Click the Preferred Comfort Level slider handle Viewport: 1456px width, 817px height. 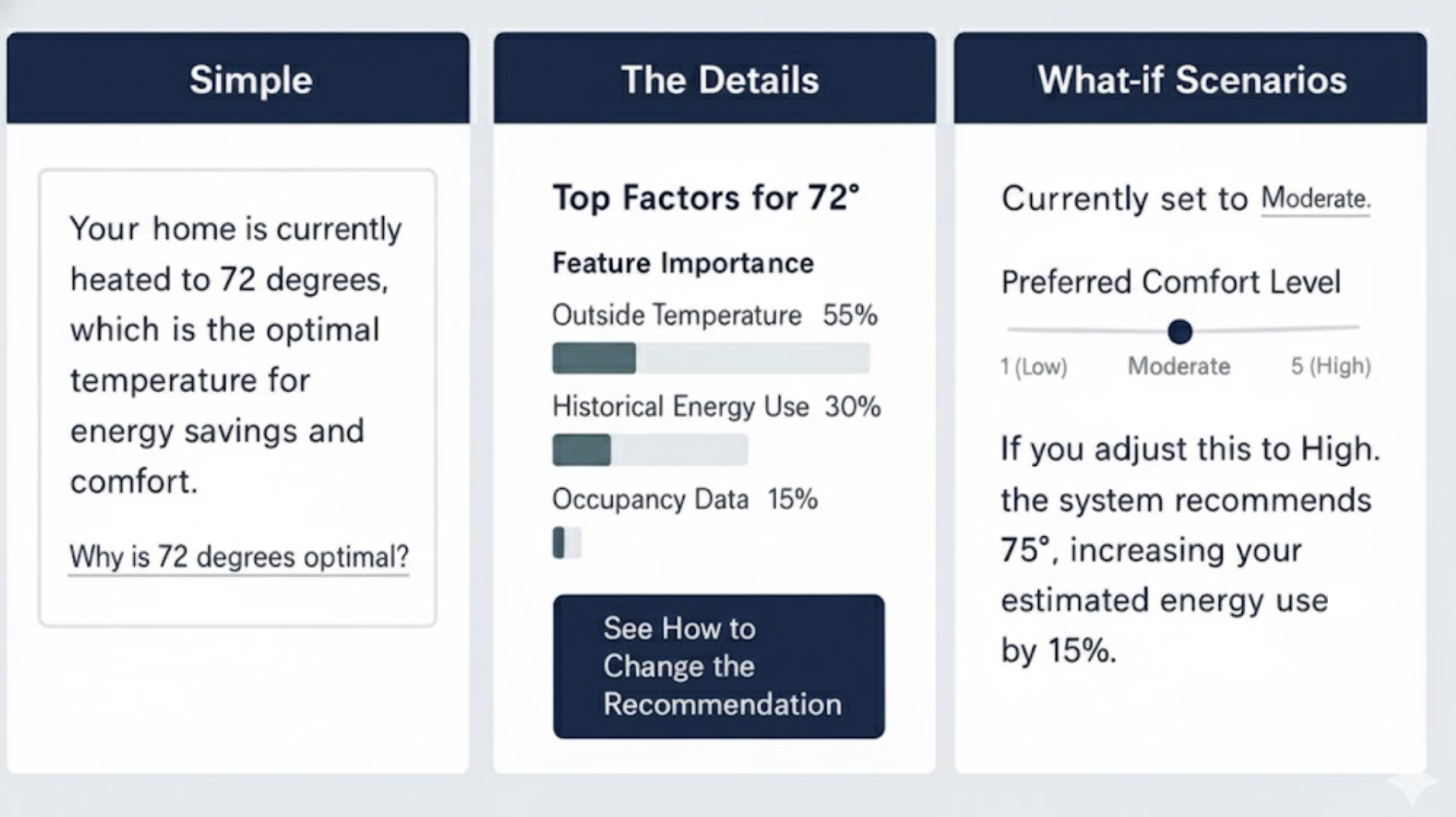1179,332
